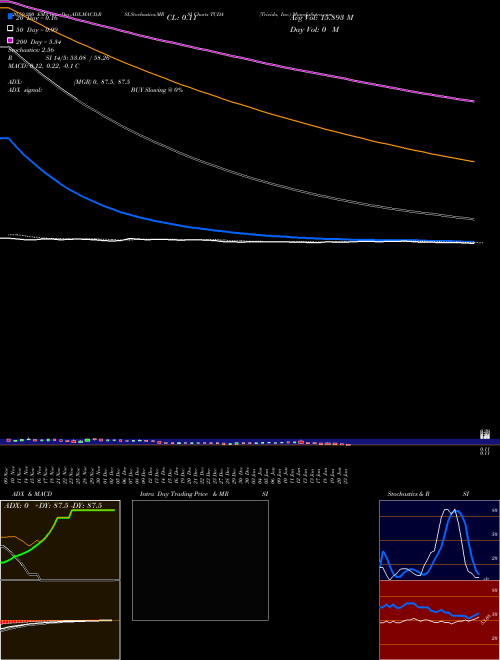Click 'Intra Day Trading Price & MR SI' title

pos(204,494)
